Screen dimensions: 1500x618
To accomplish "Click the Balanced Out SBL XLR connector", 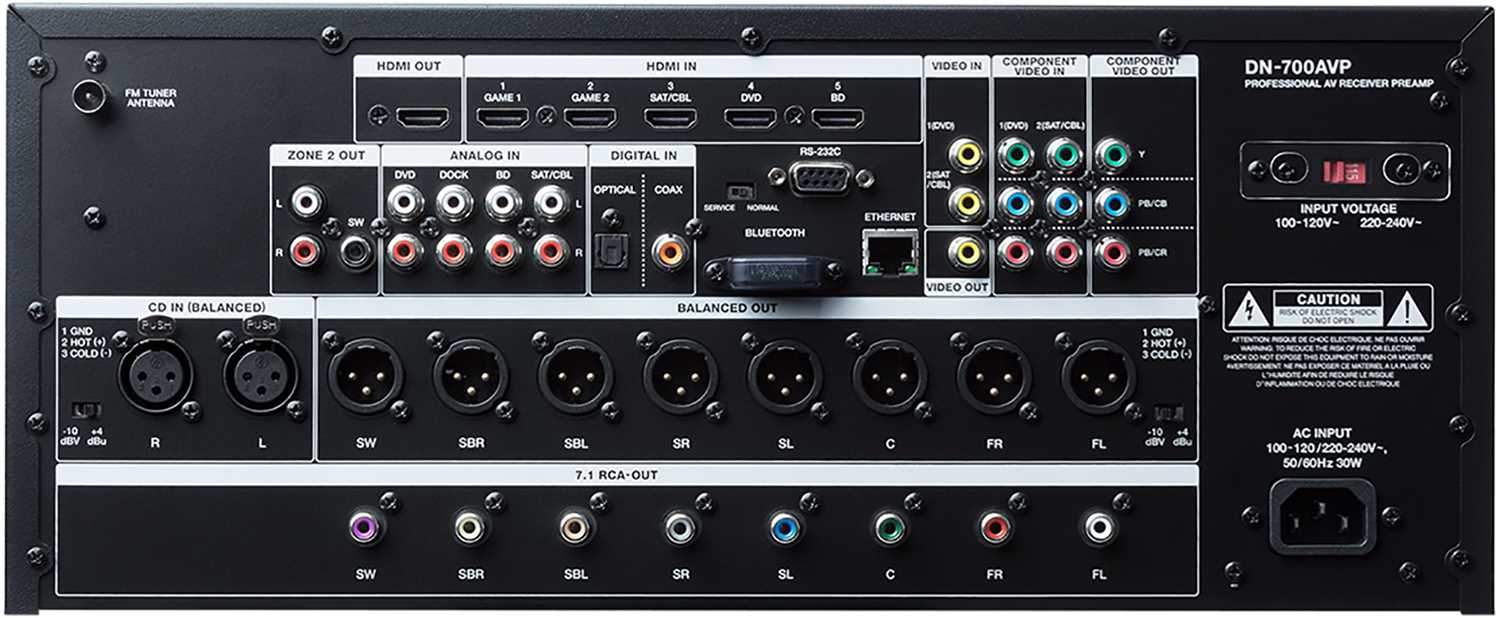I will pyautogui.click(x=576, y=377).
